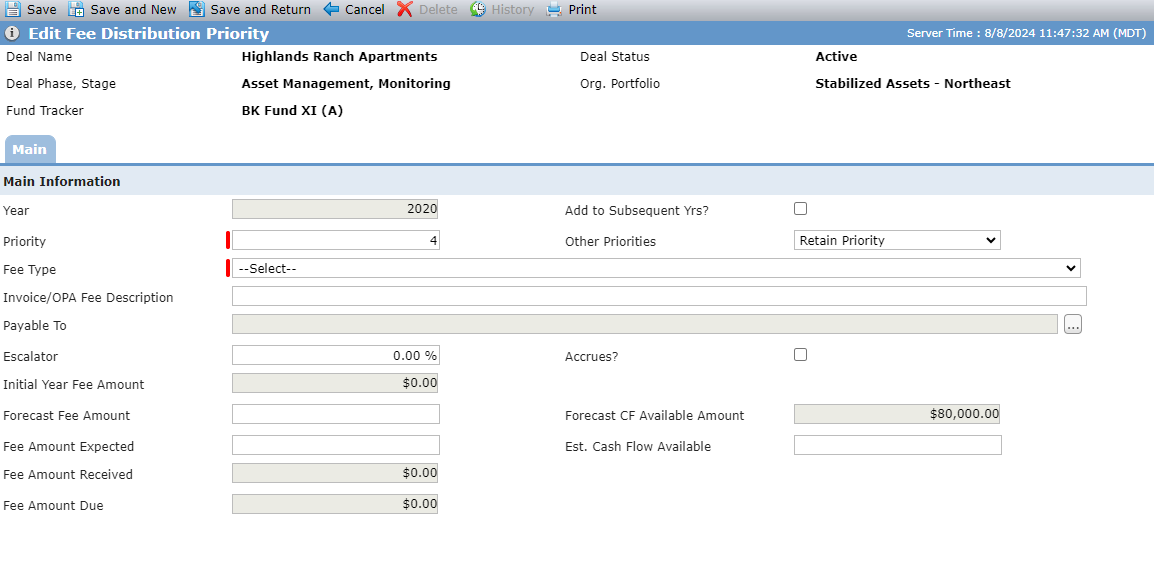This screenshot has width=1154, height=587.
Task: Click the Payable To label
Action: pyautogui.click(x=35, y=326)
